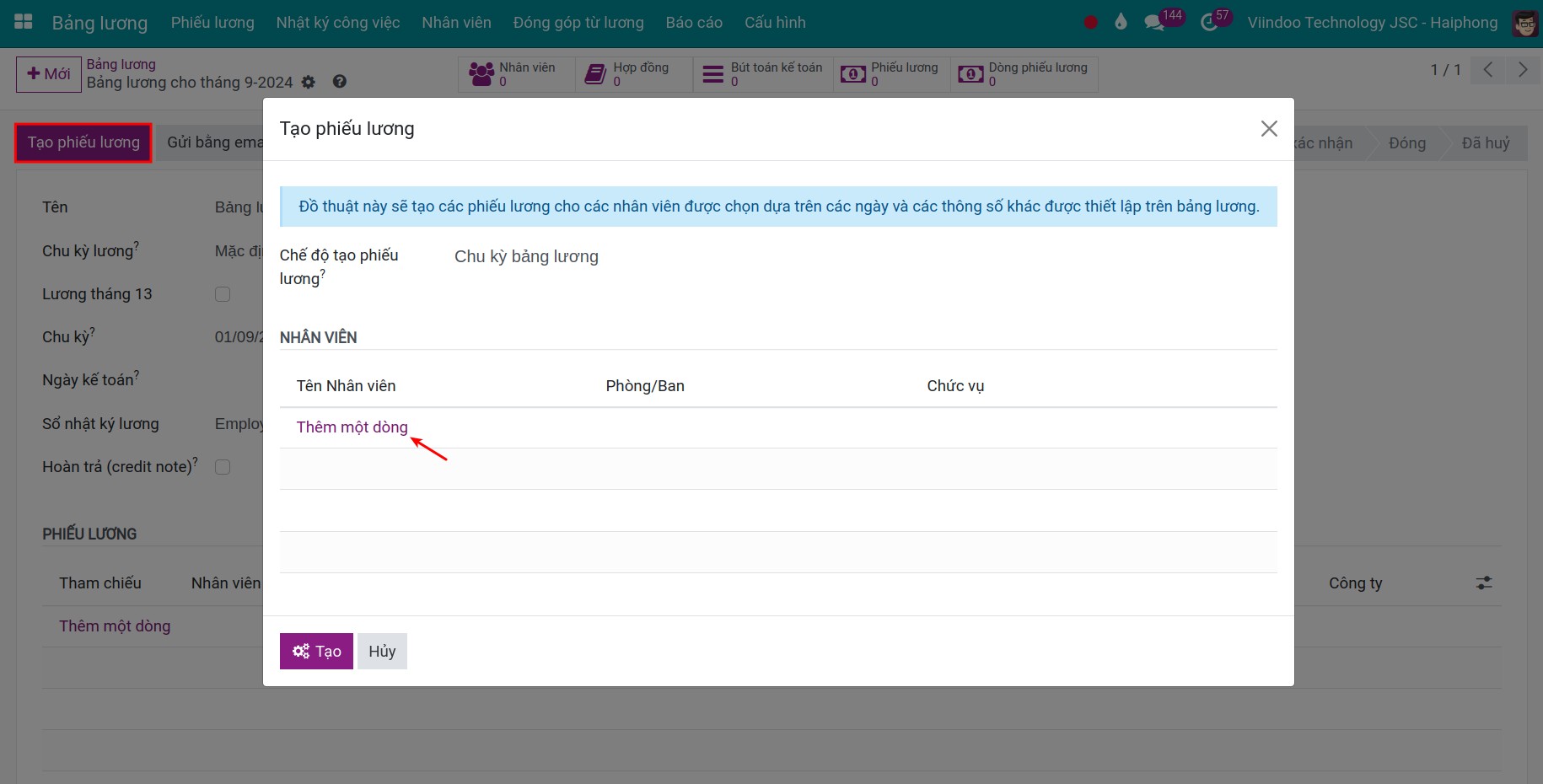The image size is (1543, 784).
Task: Click Bảng lương breadcrumb link
Action: click(121, 64)
